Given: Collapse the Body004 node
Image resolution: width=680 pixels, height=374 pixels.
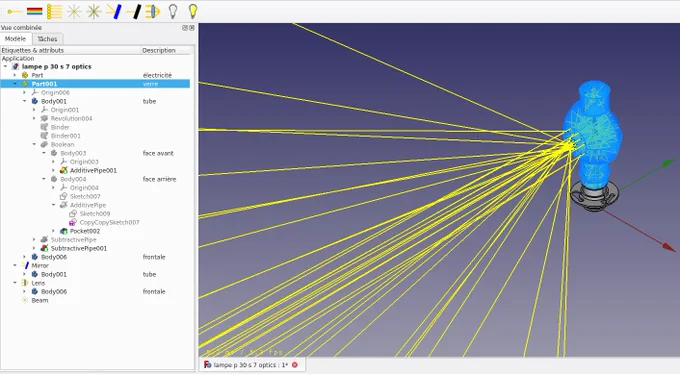Looking at the screenshot, I should (43, 179).
